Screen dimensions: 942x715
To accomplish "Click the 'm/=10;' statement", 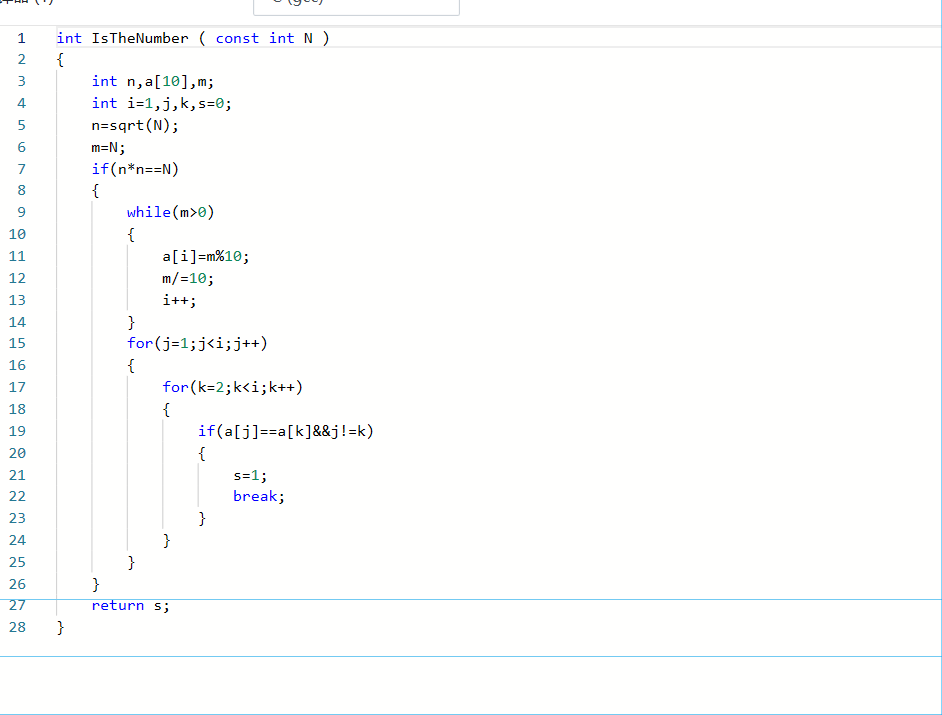I will pyautogui.click(x=188, y=278).
